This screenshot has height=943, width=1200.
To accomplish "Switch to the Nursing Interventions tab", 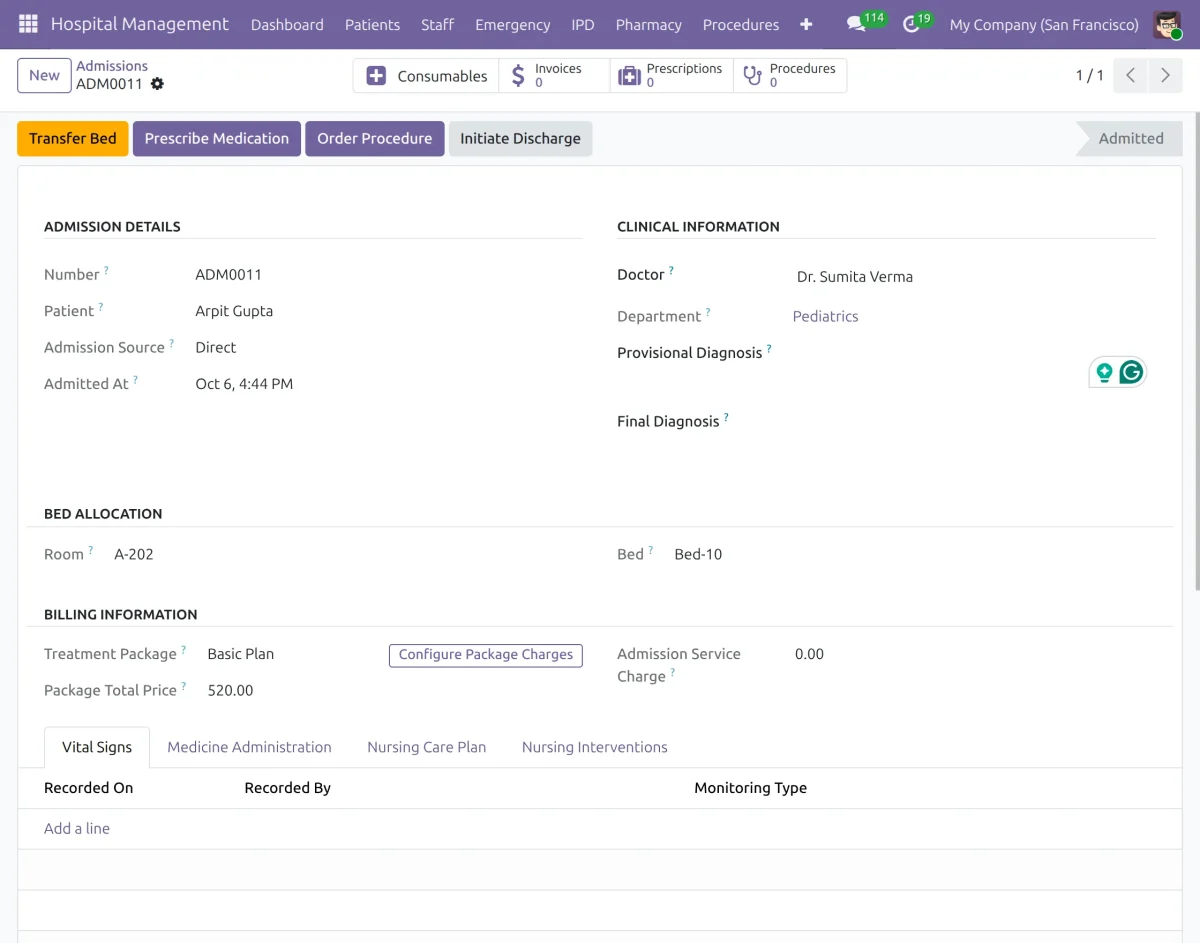I will (594, 747).
